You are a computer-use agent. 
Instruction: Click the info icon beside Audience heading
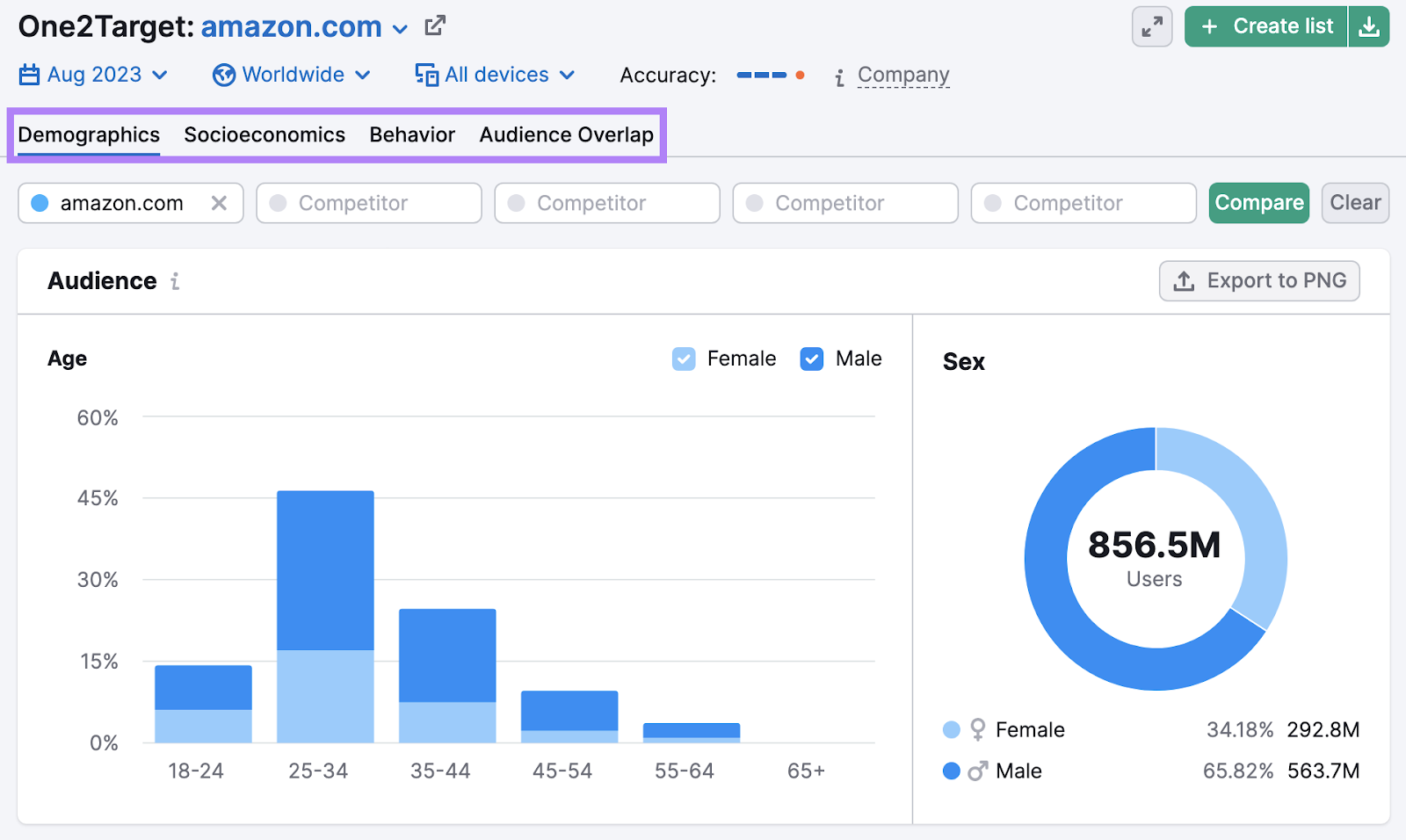click(175, 281)
